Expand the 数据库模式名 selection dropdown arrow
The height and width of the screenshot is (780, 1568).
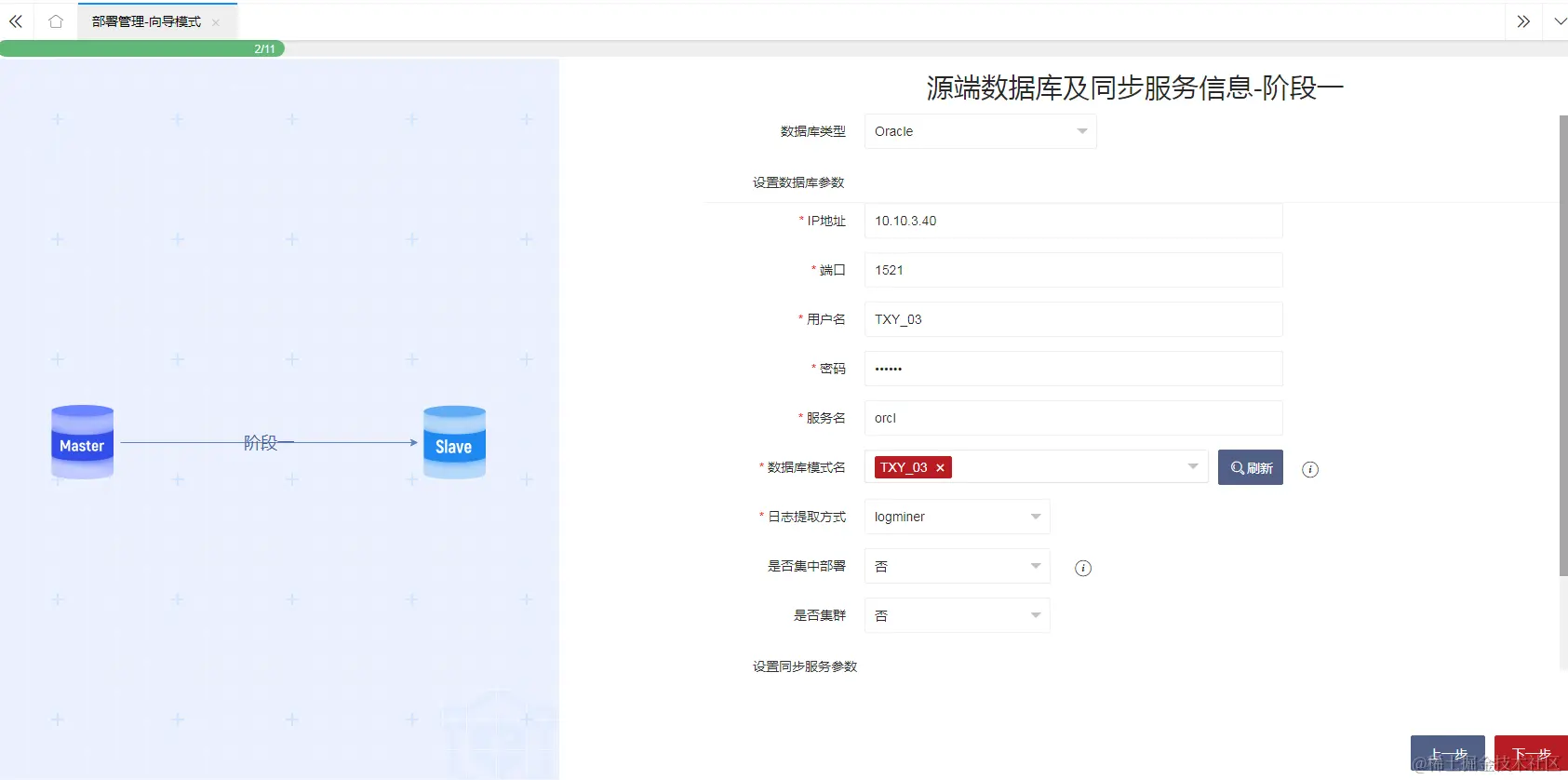click(1193, 466)
